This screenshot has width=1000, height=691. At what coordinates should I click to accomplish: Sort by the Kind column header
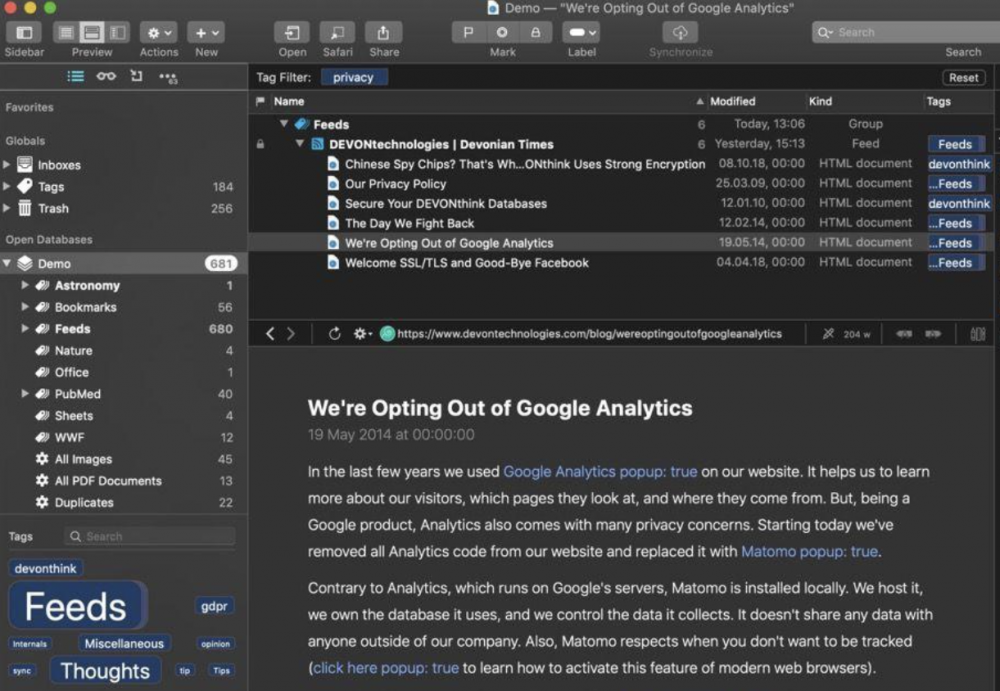[820, 101]
